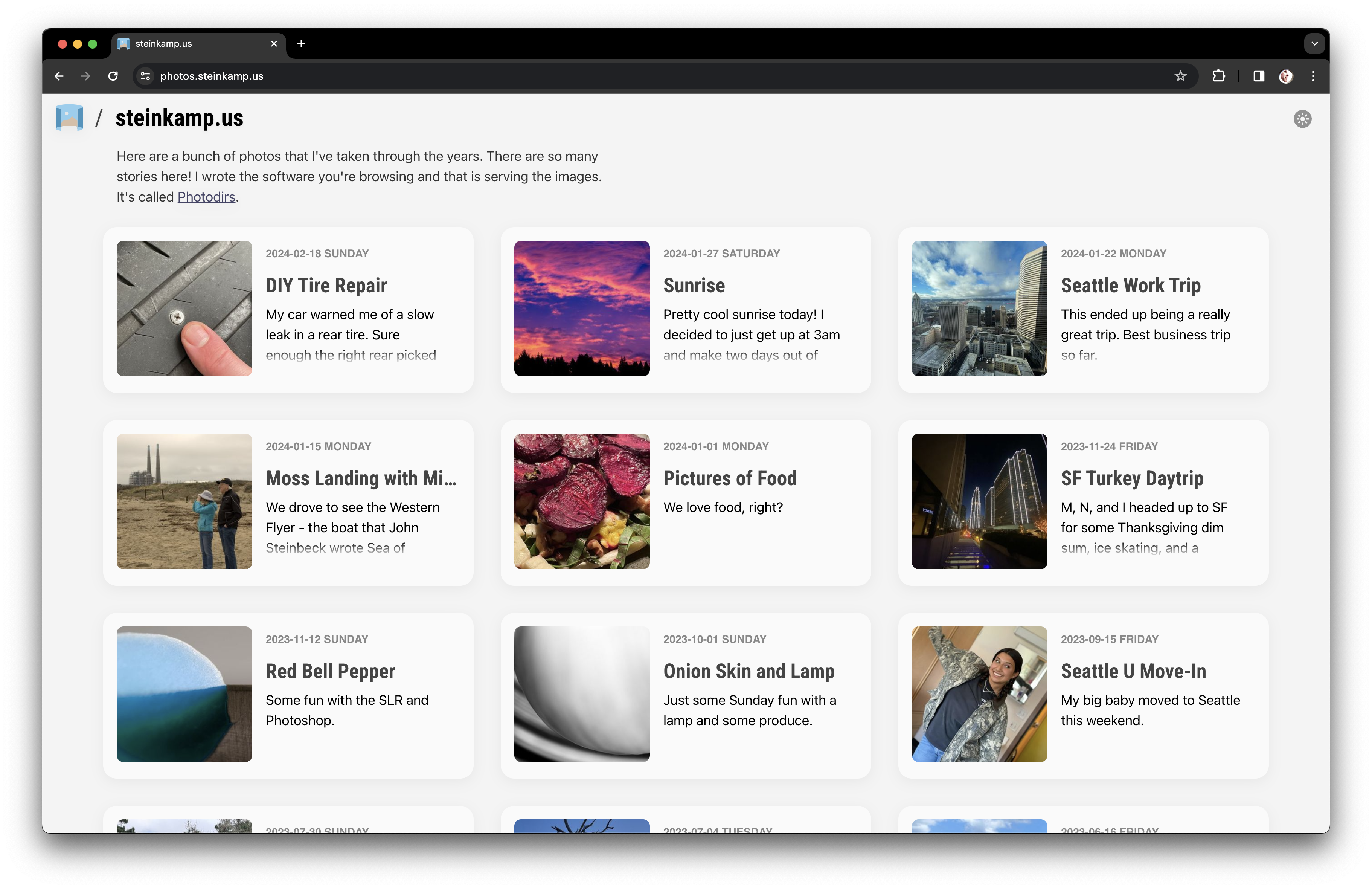Viewport: 1372px width, 889px height.
Task: Open Chrome's three-dot menu
Action: coord(1313,76)
